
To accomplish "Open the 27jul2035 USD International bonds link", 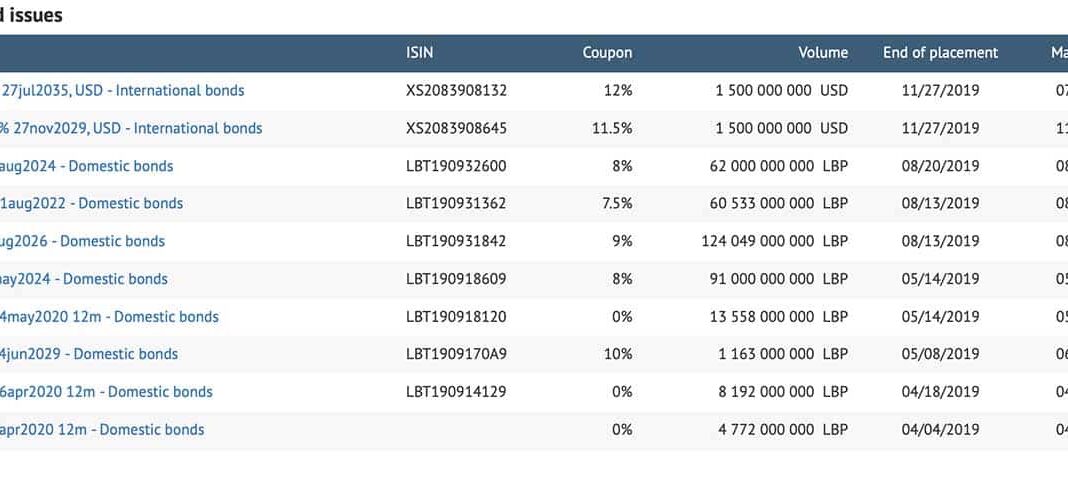I will click(x=123, y=90).
